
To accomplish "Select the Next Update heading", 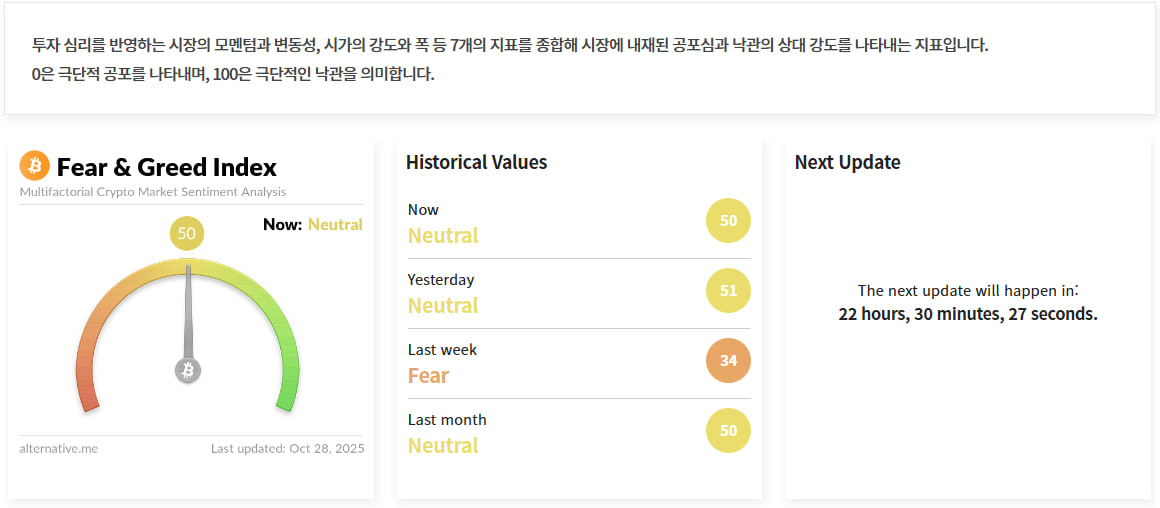I will tap(847, 162).
